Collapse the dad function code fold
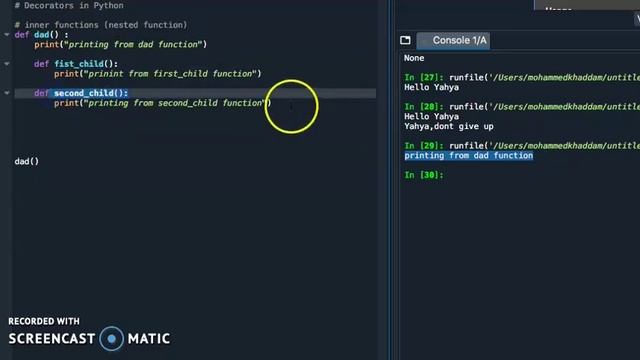 coord(7,35)
